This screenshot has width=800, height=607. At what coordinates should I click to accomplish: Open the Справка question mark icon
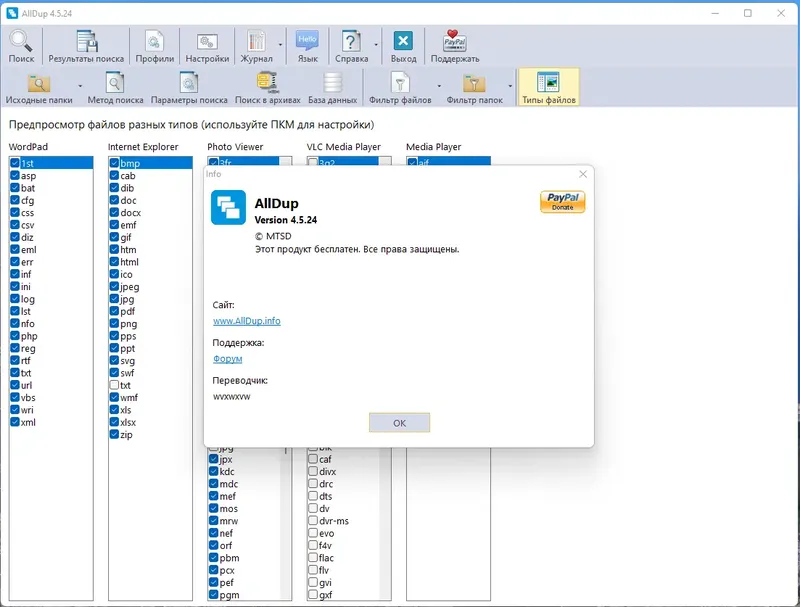point(351,41)
